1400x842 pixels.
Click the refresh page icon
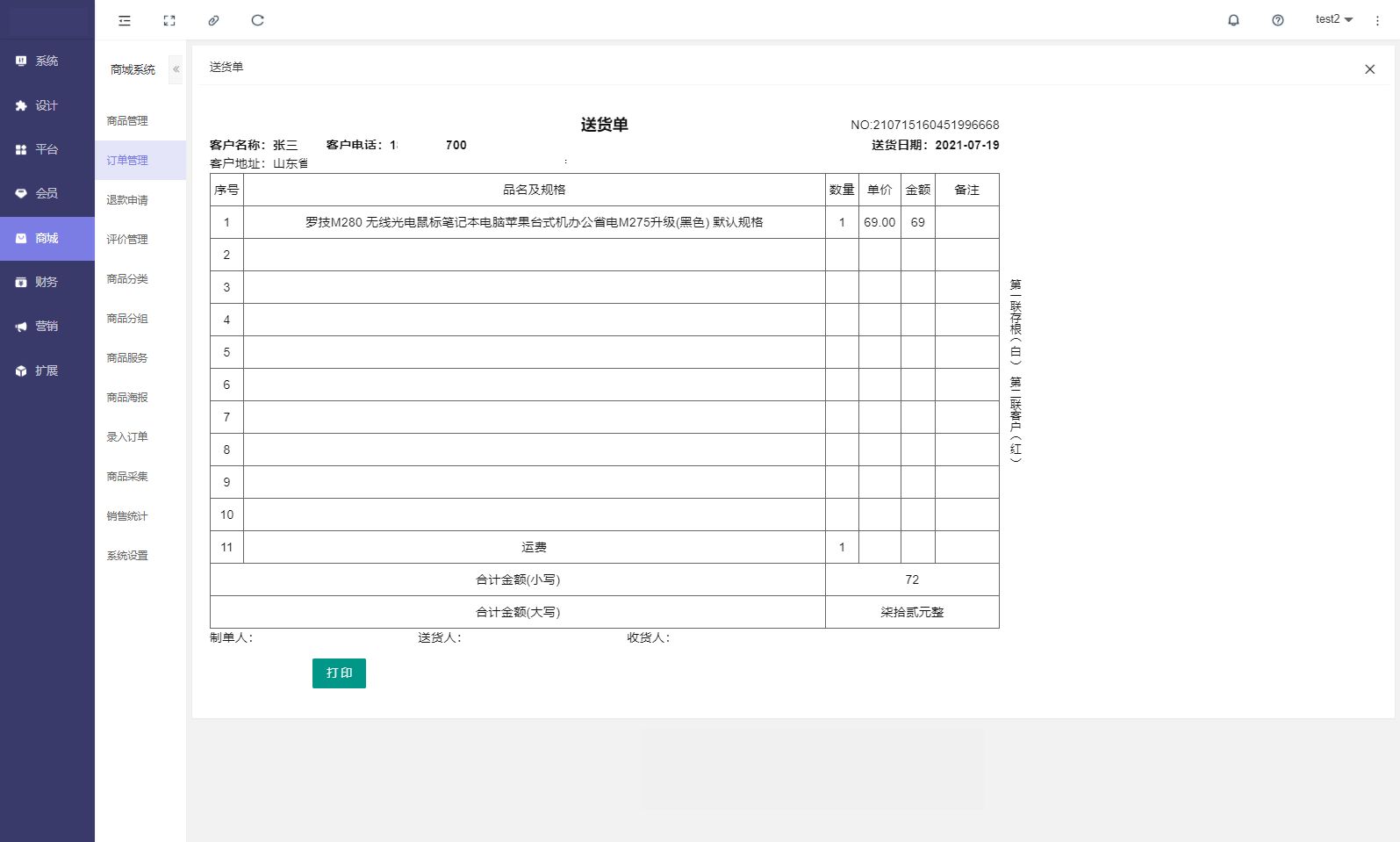[x=257, y=20]
